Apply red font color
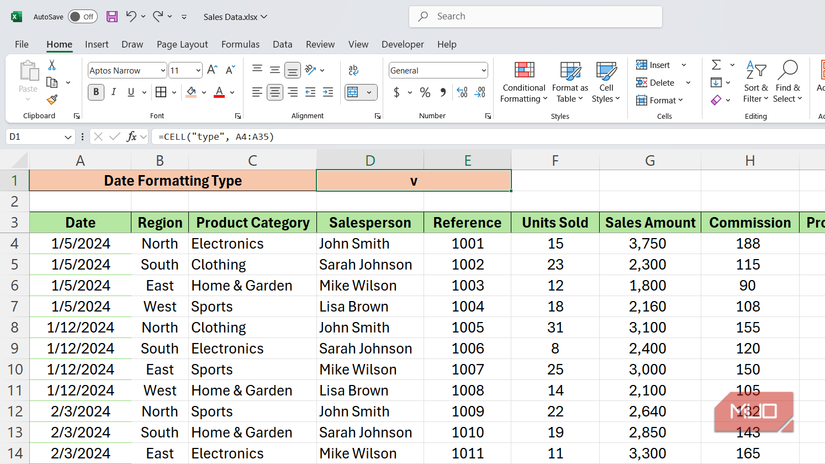Image resolution: width=825 pixels, height=464 pixels. coord(219,93)
